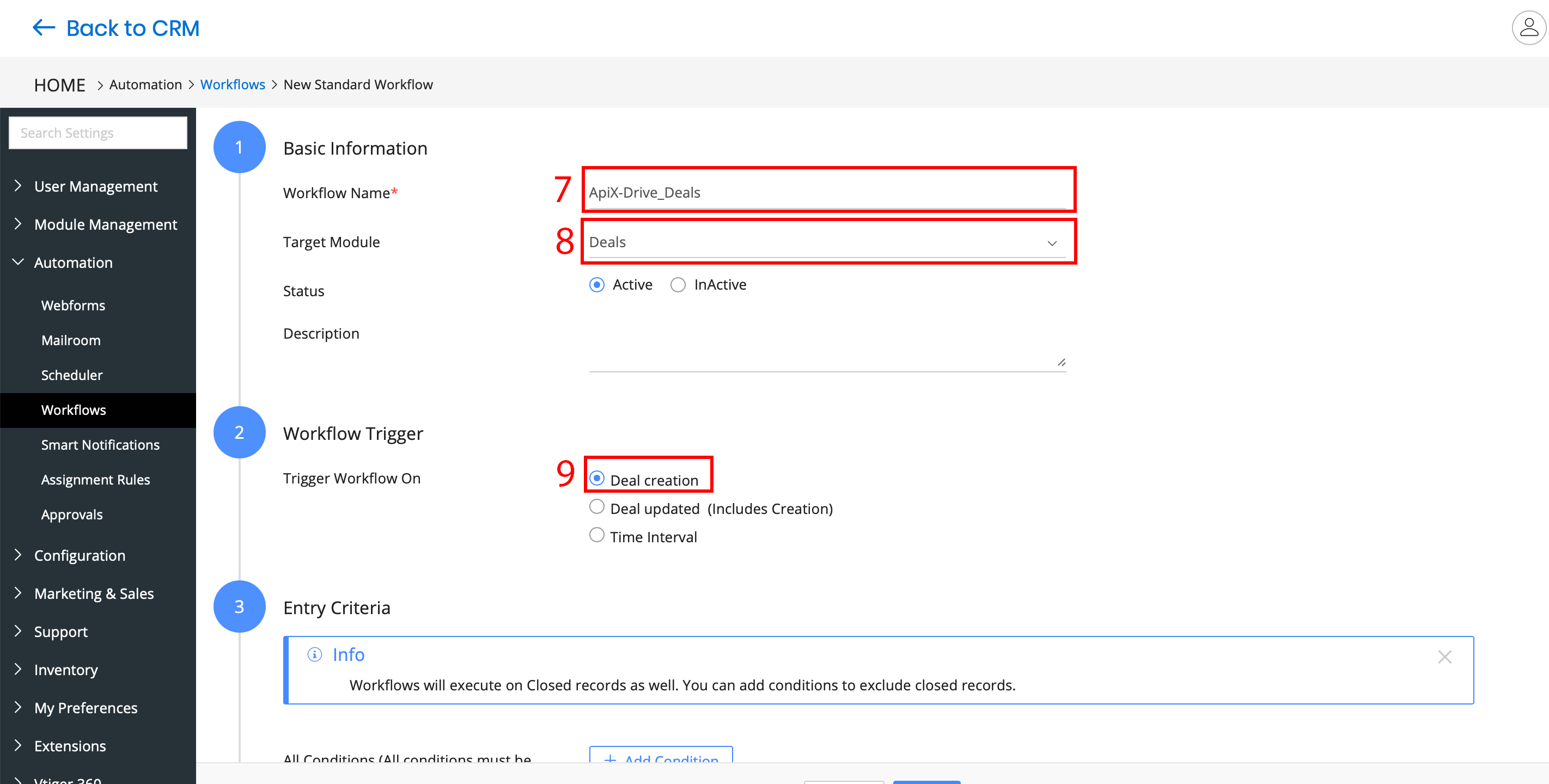Click the Configuration expand icon
Viewport: 1549px width, 784px height.
[x=17, y=555]
